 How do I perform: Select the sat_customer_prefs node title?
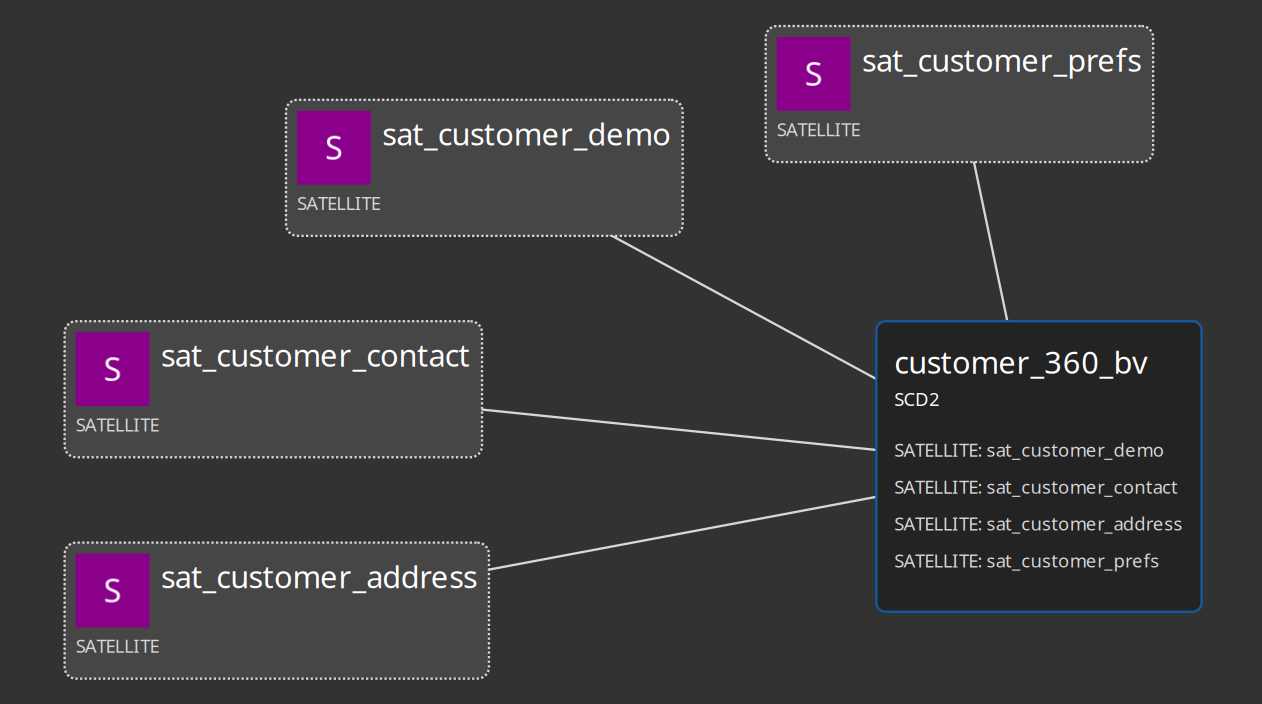(1002, 62)
